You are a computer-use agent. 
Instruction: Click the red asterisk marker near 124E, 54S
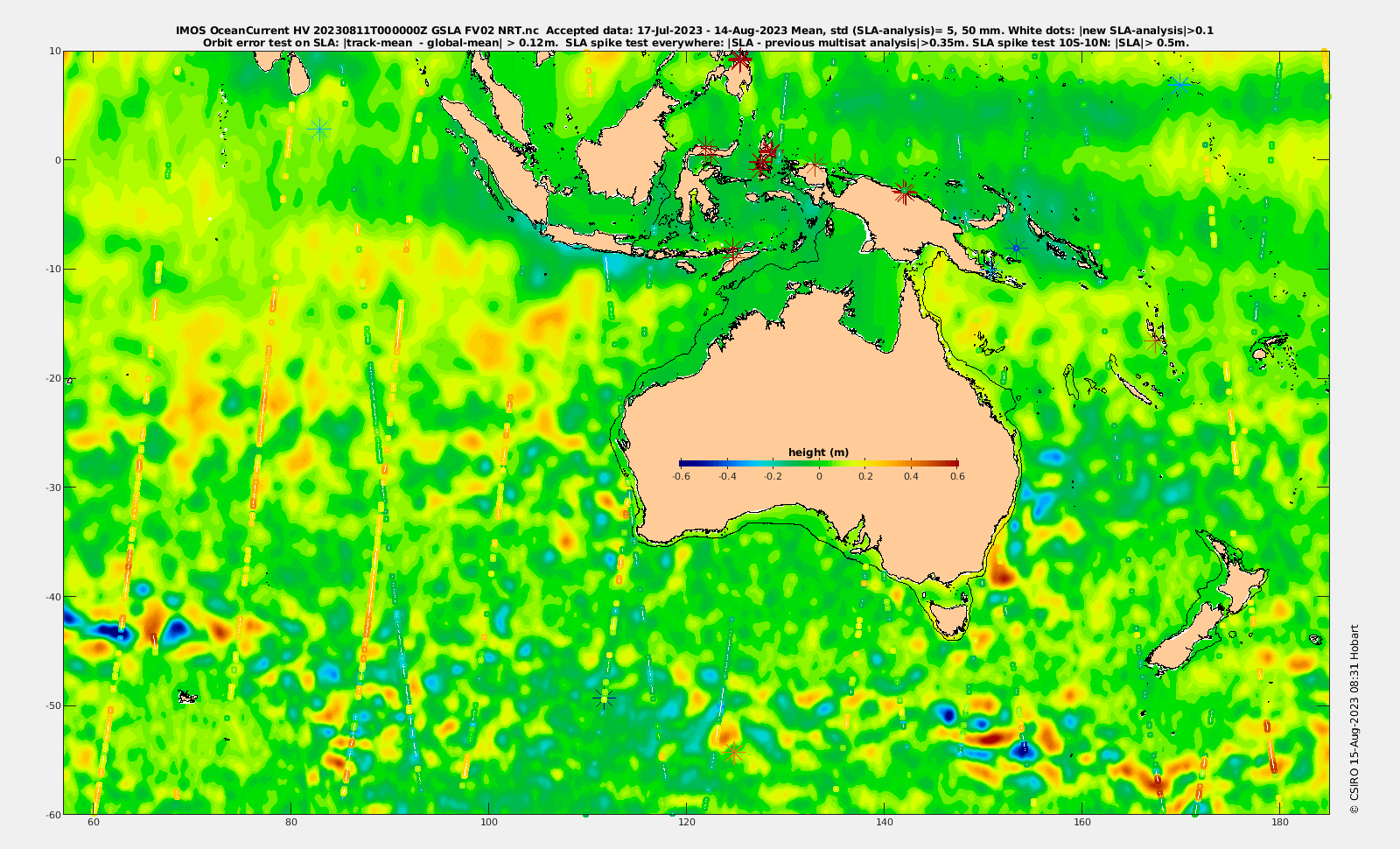click(733, 752)
